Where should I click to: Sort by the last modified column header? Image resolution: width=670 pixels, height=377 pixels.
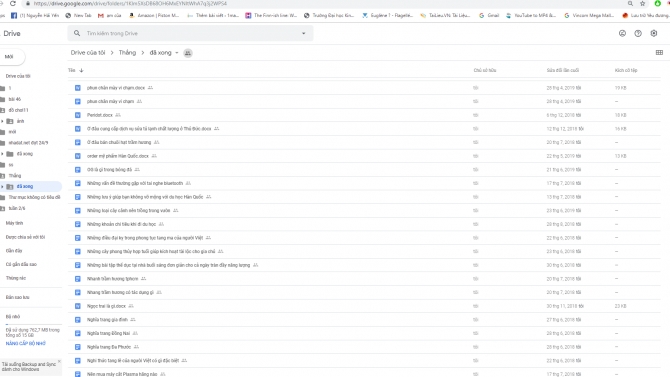click(x=562, y=70)
